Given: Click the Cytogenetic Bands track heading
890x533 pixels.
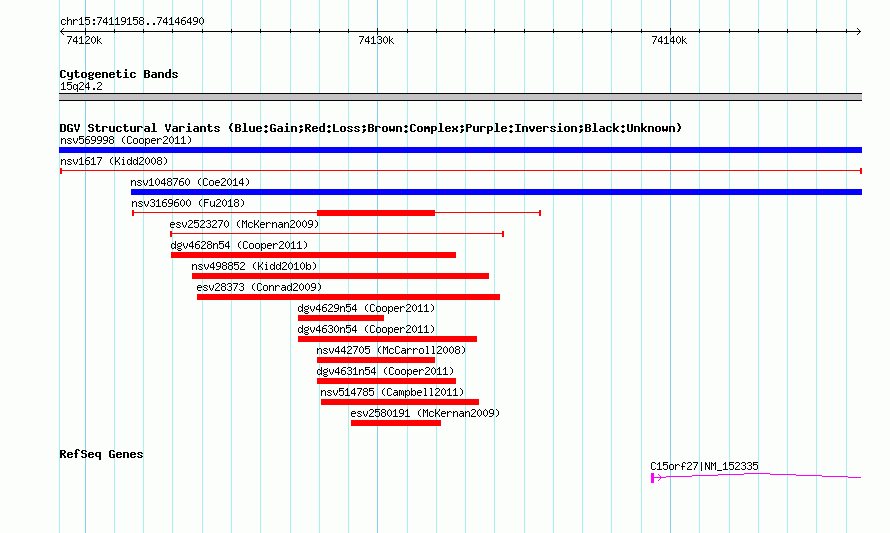Looking at the screenshot, I should click(119, 74).
